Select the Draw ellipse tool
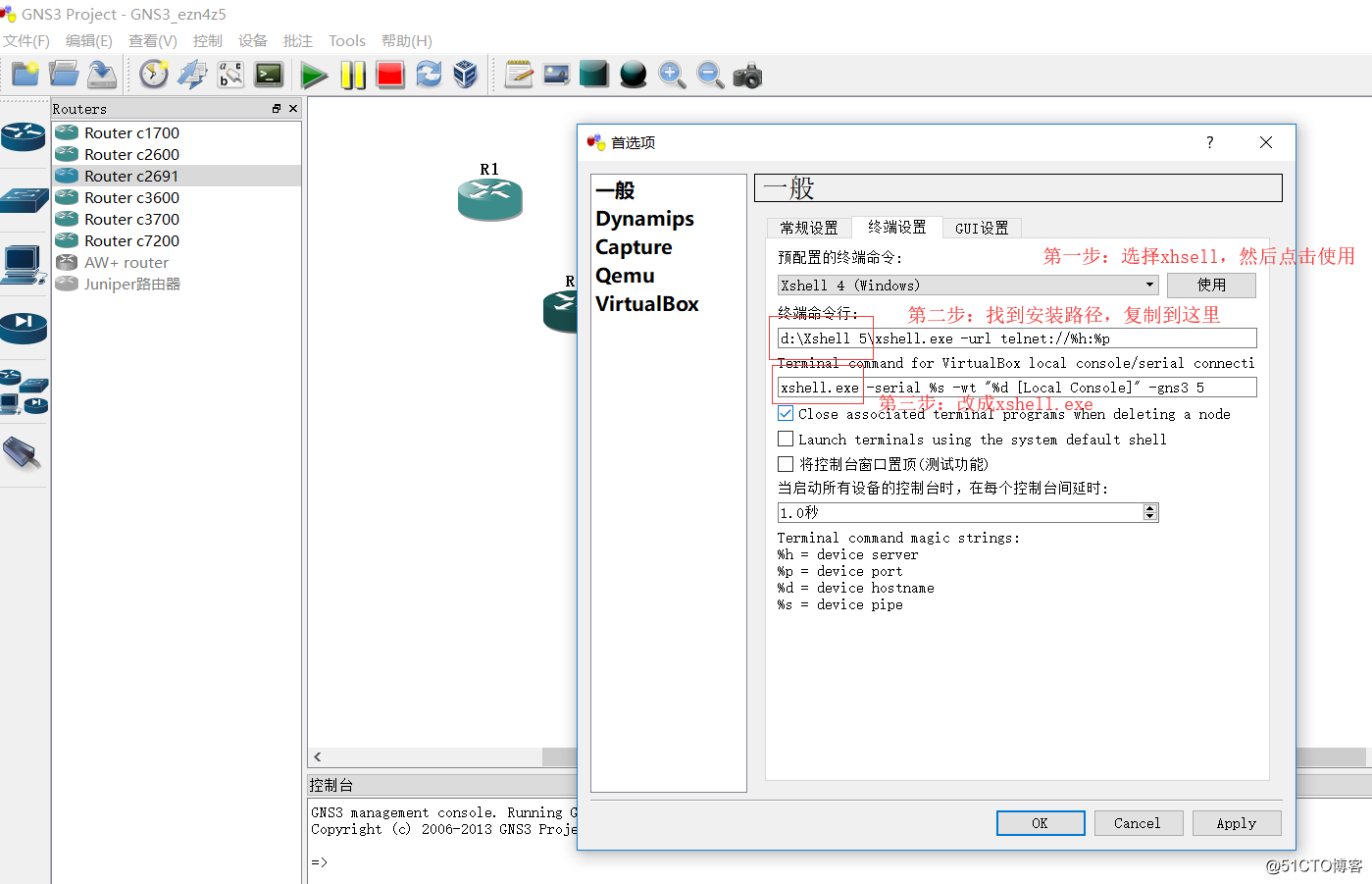Viewport: 1372px width, 884px height. pos(634,75)
